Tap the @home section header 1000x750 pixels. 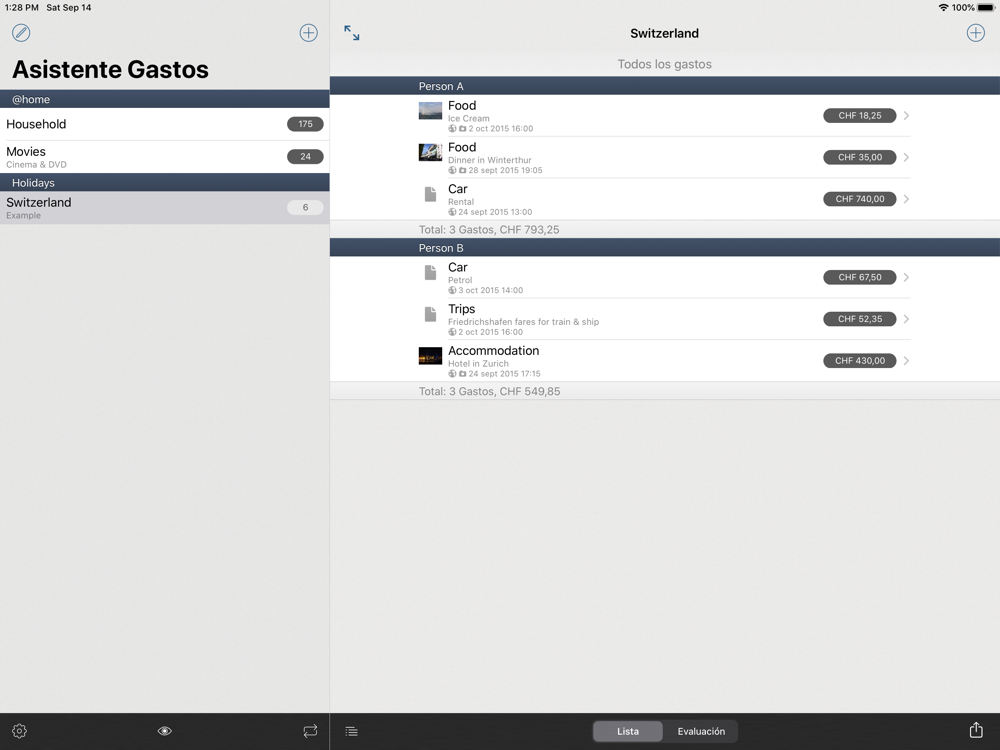[165, 99]
